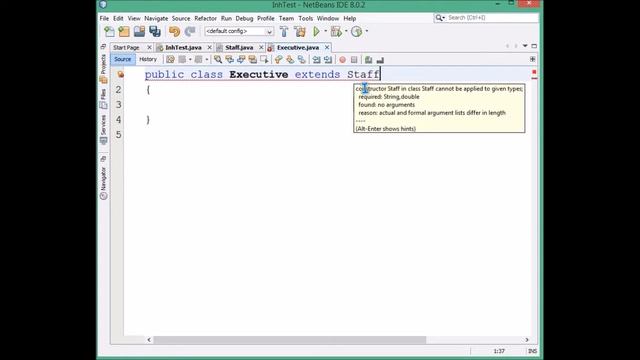
Task: Expand the Profile Project dropdown arrow
Action: pos(367,31)
